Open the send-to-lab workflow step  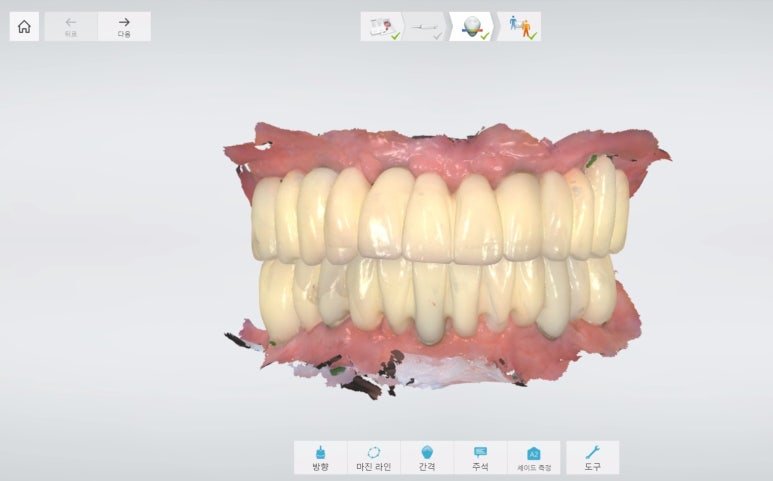pos(520,27)
